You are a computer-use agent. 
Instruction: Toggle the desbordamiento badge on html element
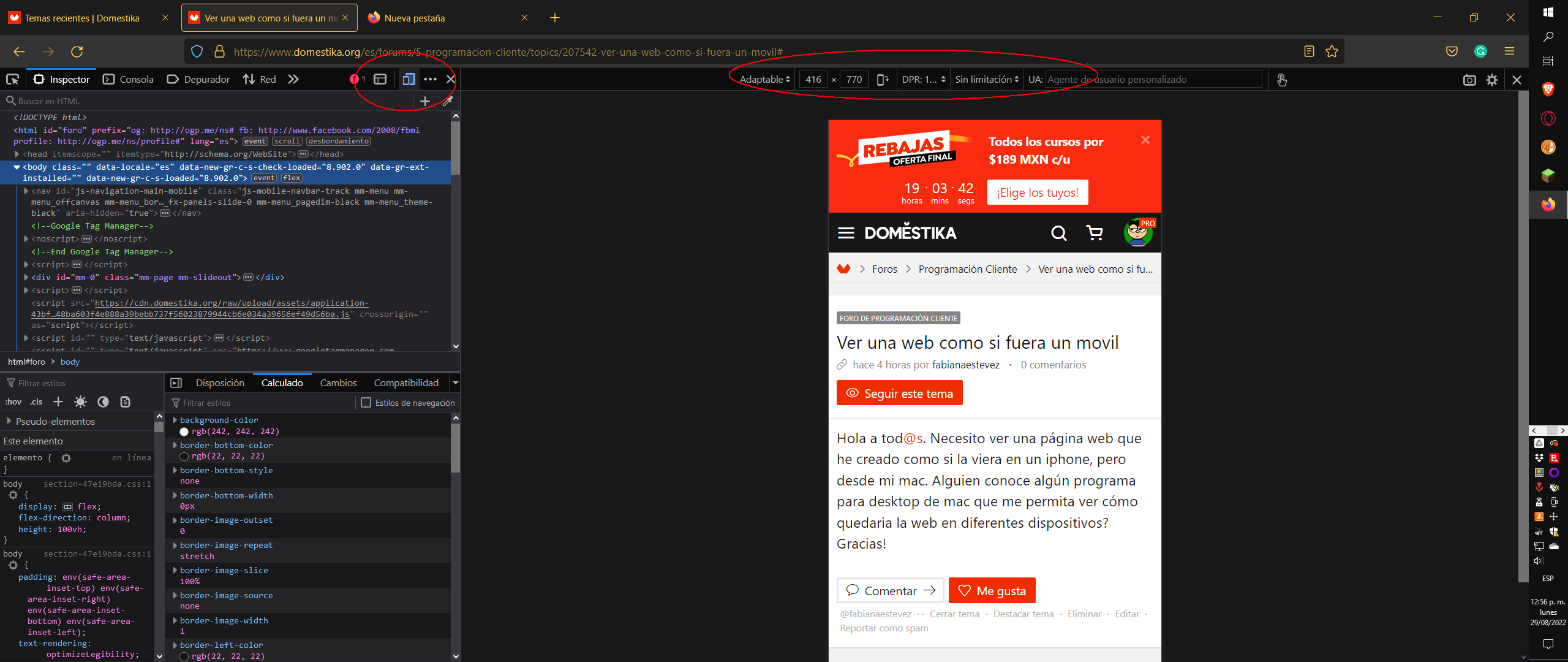pos(338,142)
